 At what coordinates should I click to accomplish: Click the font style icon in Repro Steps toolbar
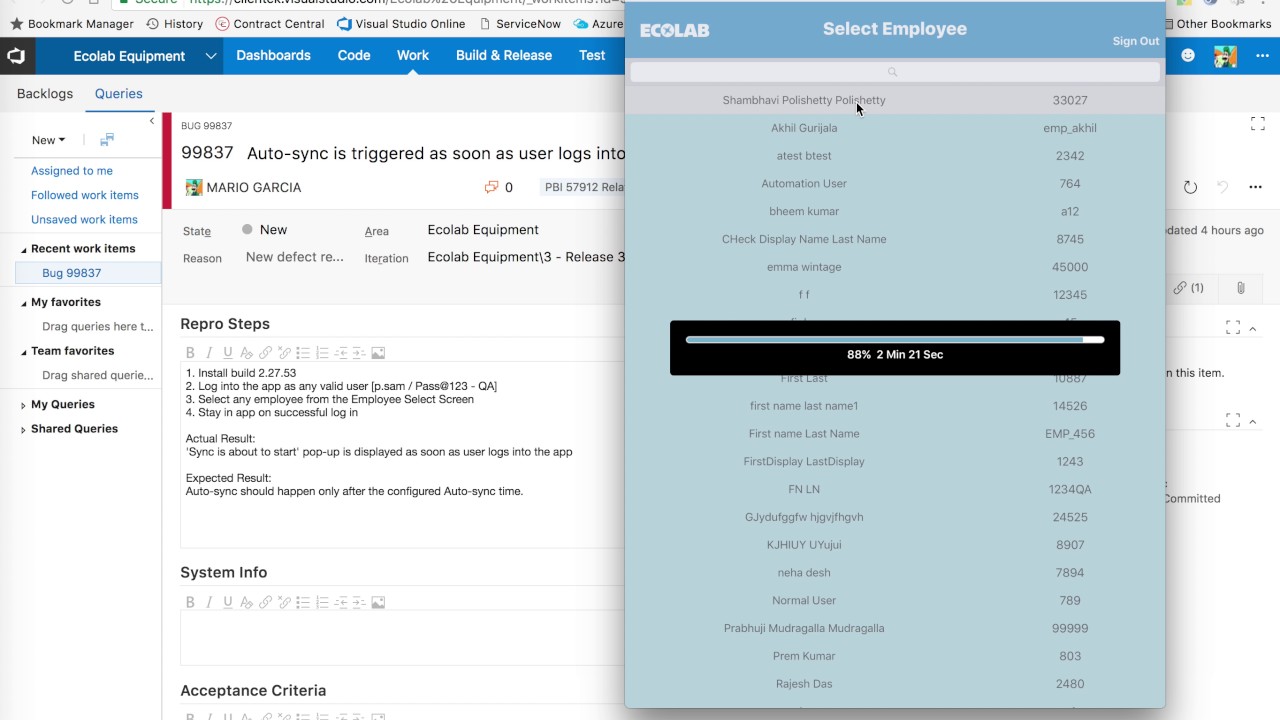[x=246, y=353]
